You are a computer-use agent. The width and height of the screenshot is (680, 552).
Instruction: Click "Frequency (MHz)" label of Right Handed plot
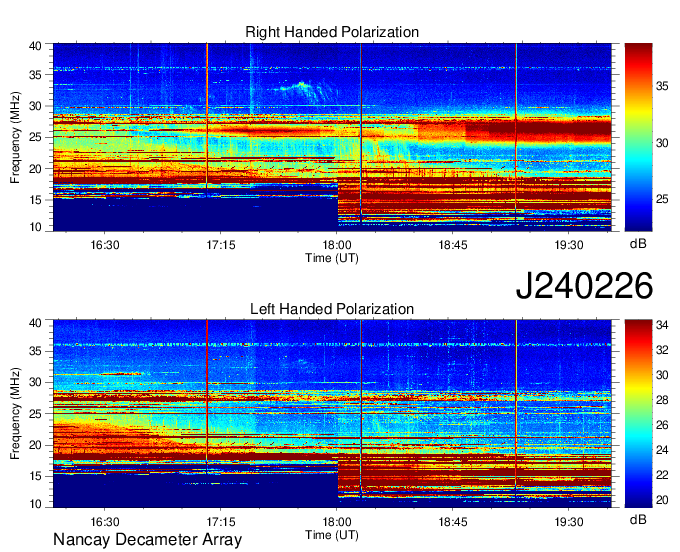pos(15,137)
